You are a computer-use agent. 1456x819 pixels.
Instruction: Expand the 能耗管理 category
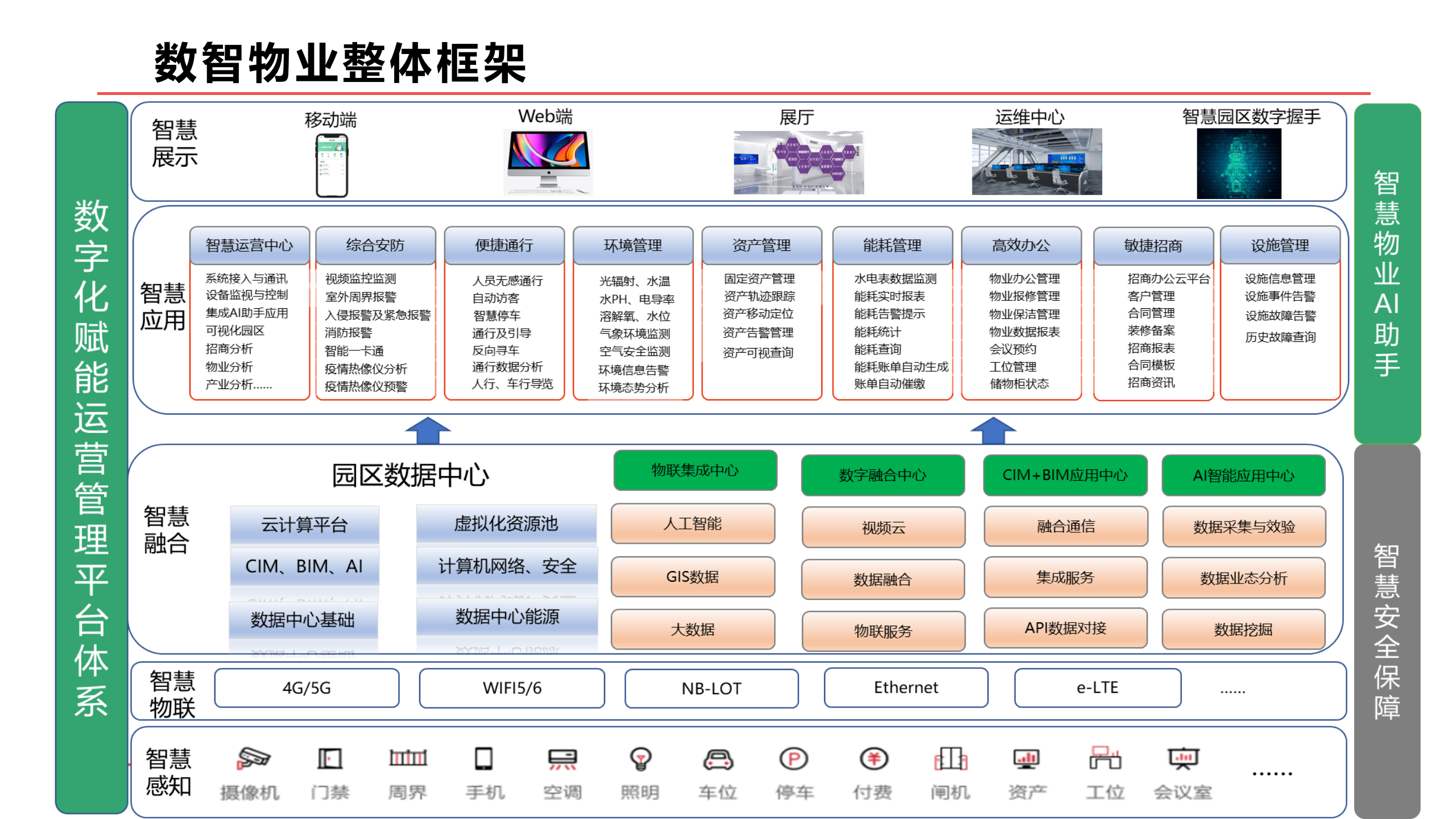point(892,246)
